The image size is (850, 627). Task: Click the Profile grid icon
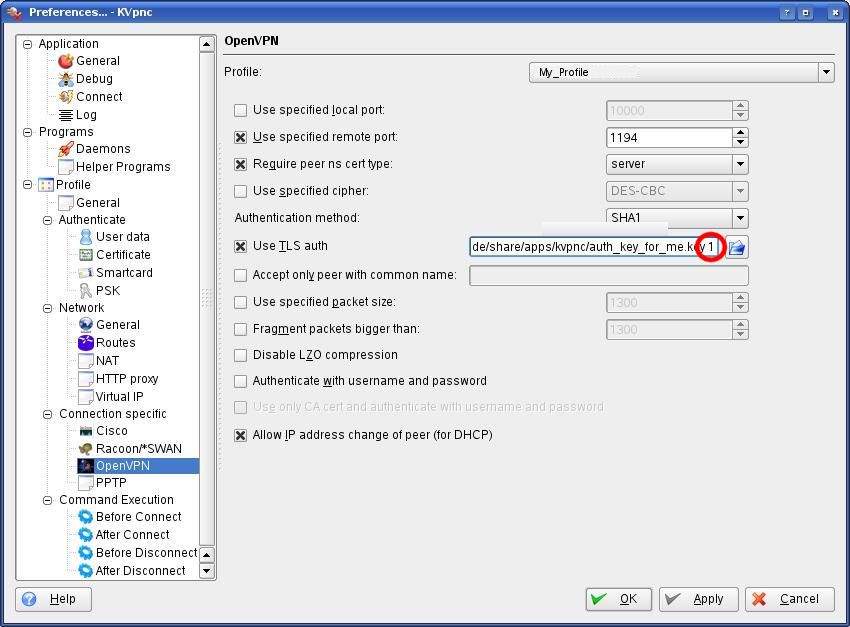coord(46,184)
